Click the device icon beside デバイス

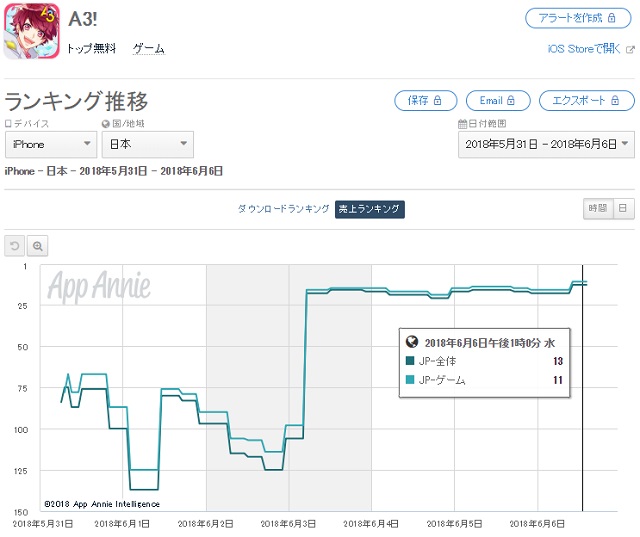coord(8,124)
